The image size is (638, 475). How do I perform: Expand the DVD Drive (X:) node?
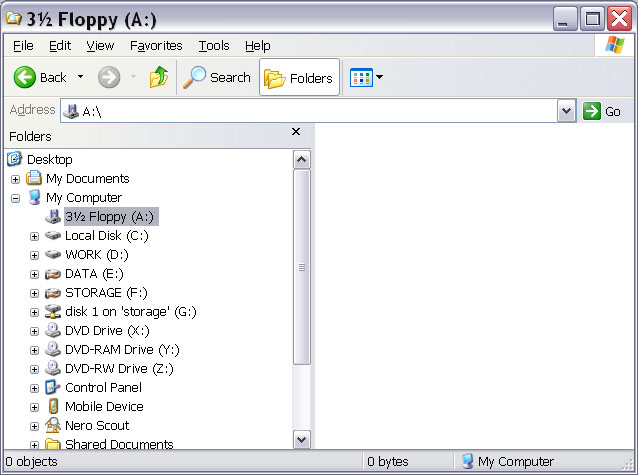point(35,331)
